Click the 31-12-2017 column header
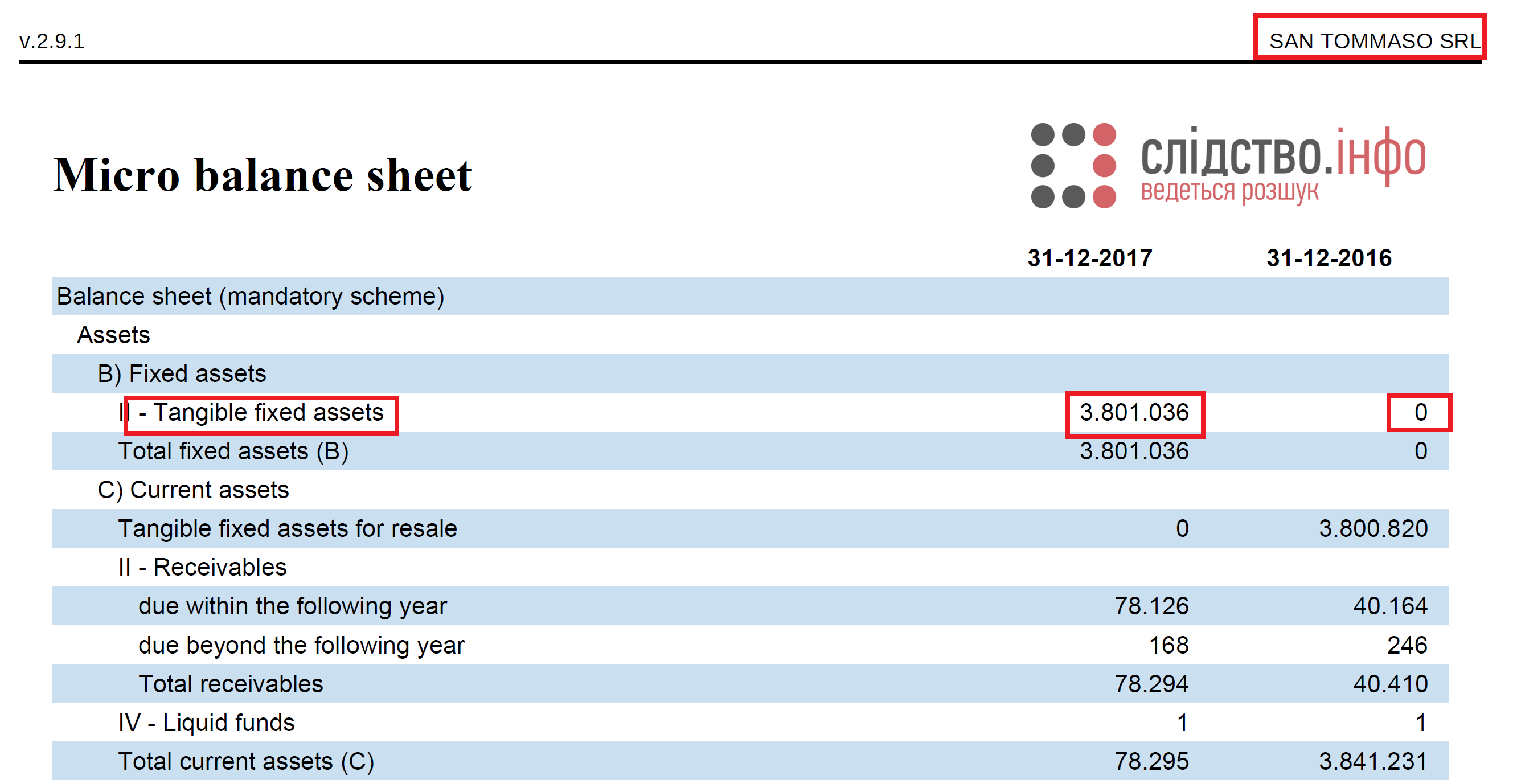 pyautogui.click(x=1089, y=258)
